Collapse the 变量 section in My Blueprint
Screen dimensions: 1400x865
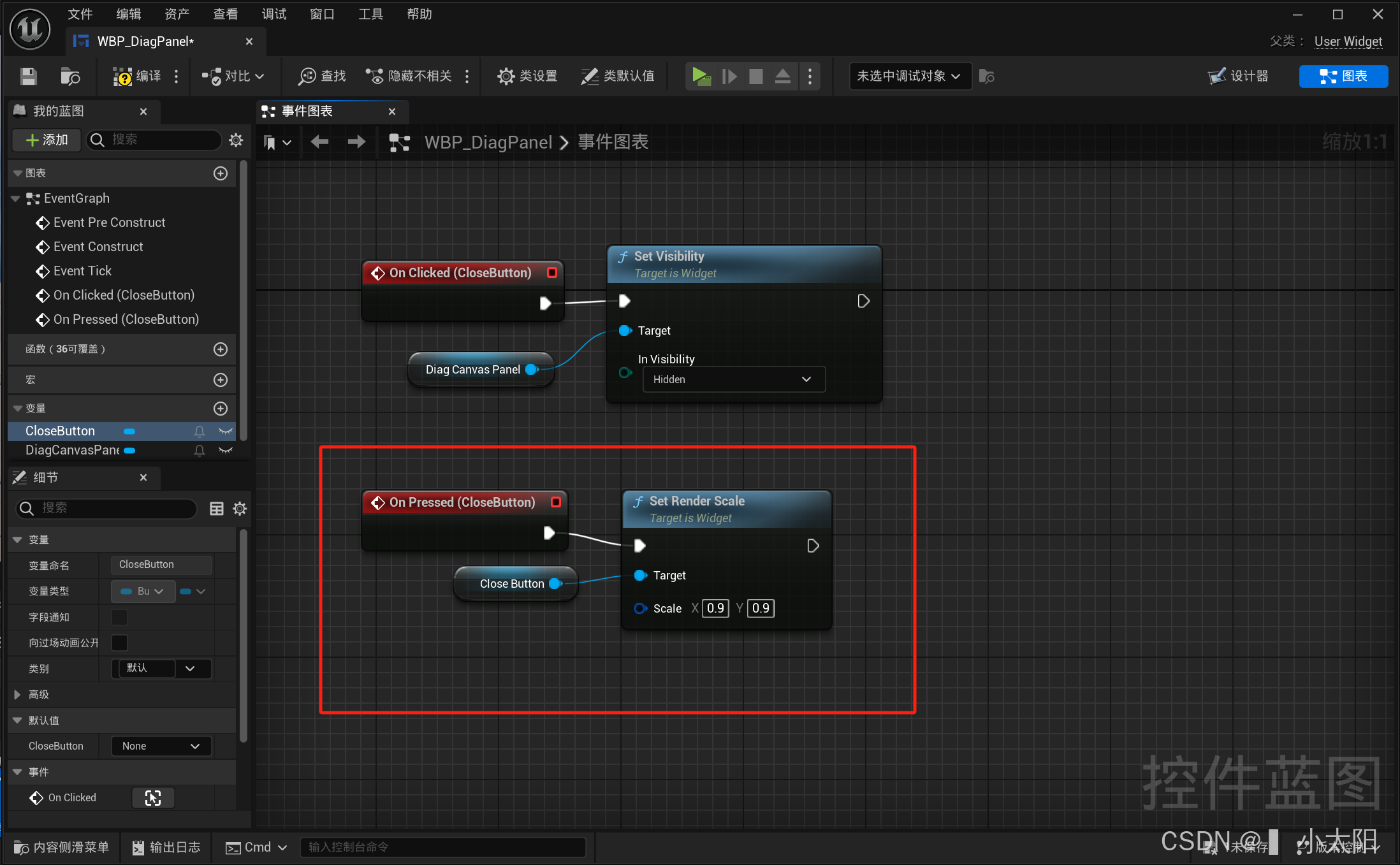(x=18, y=409)
